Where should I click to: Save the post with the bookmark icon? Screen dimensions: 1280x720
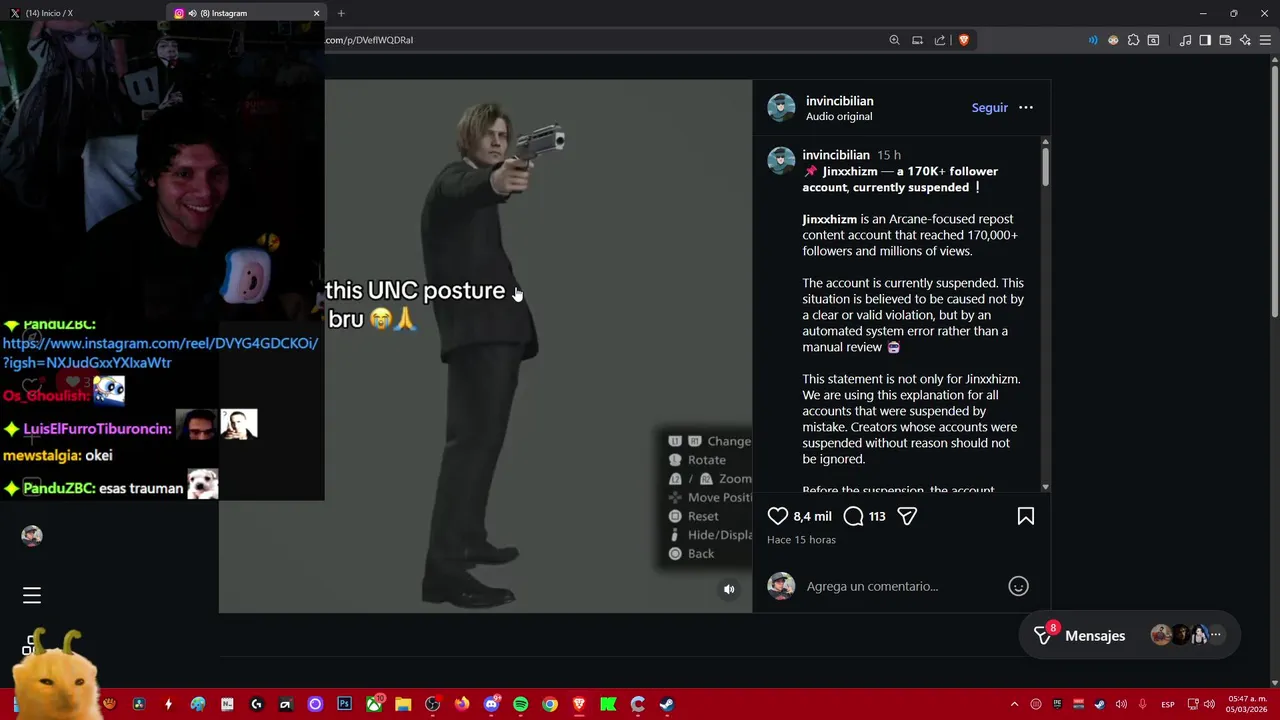tap(1026, 516)
